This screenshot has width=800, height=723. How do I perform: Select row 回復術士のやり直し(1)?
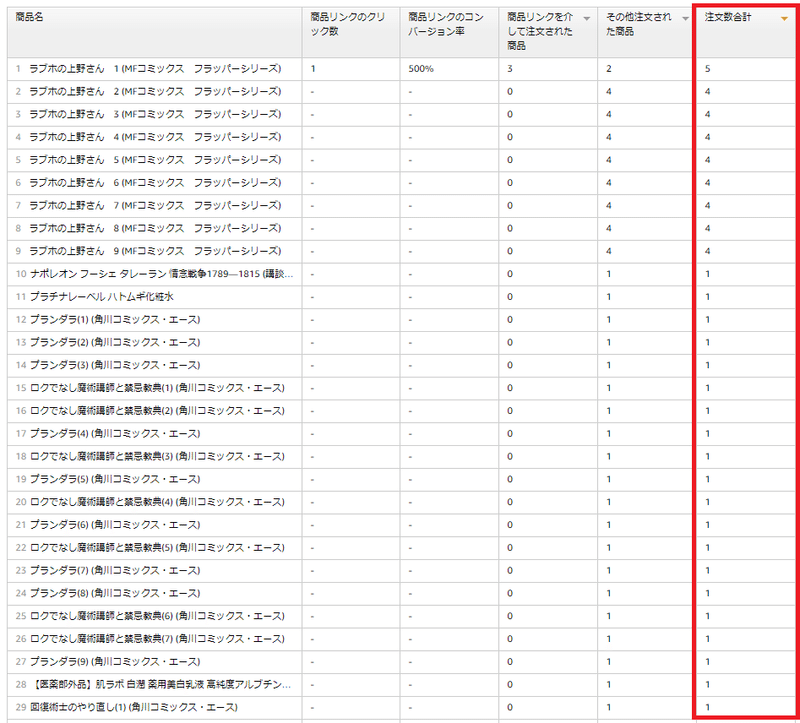pyautogui.click(x=401, y=707)
